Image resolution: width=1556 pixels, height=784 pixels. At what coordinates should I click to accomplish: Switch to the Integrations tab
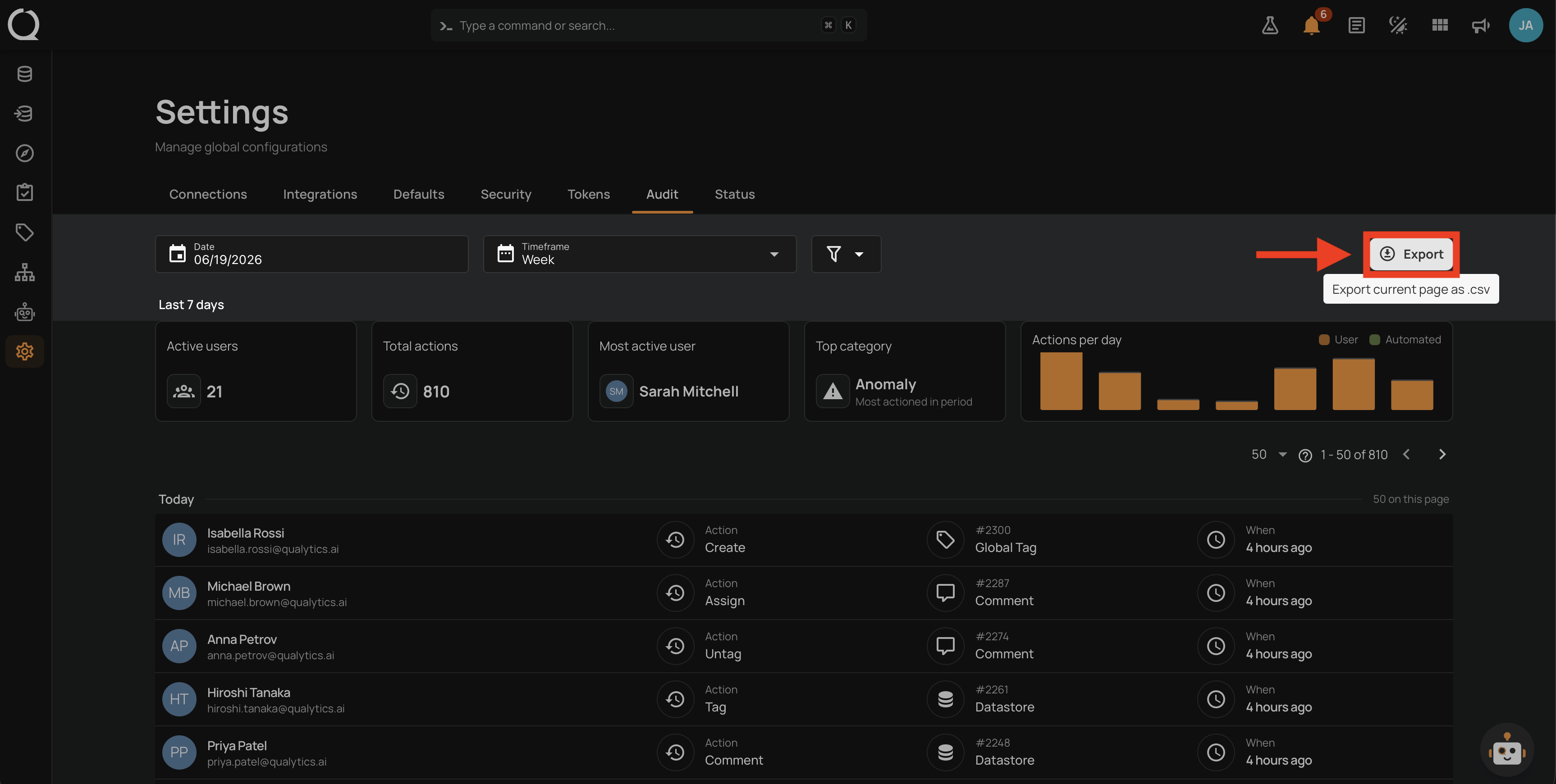[x=320, y=194]
